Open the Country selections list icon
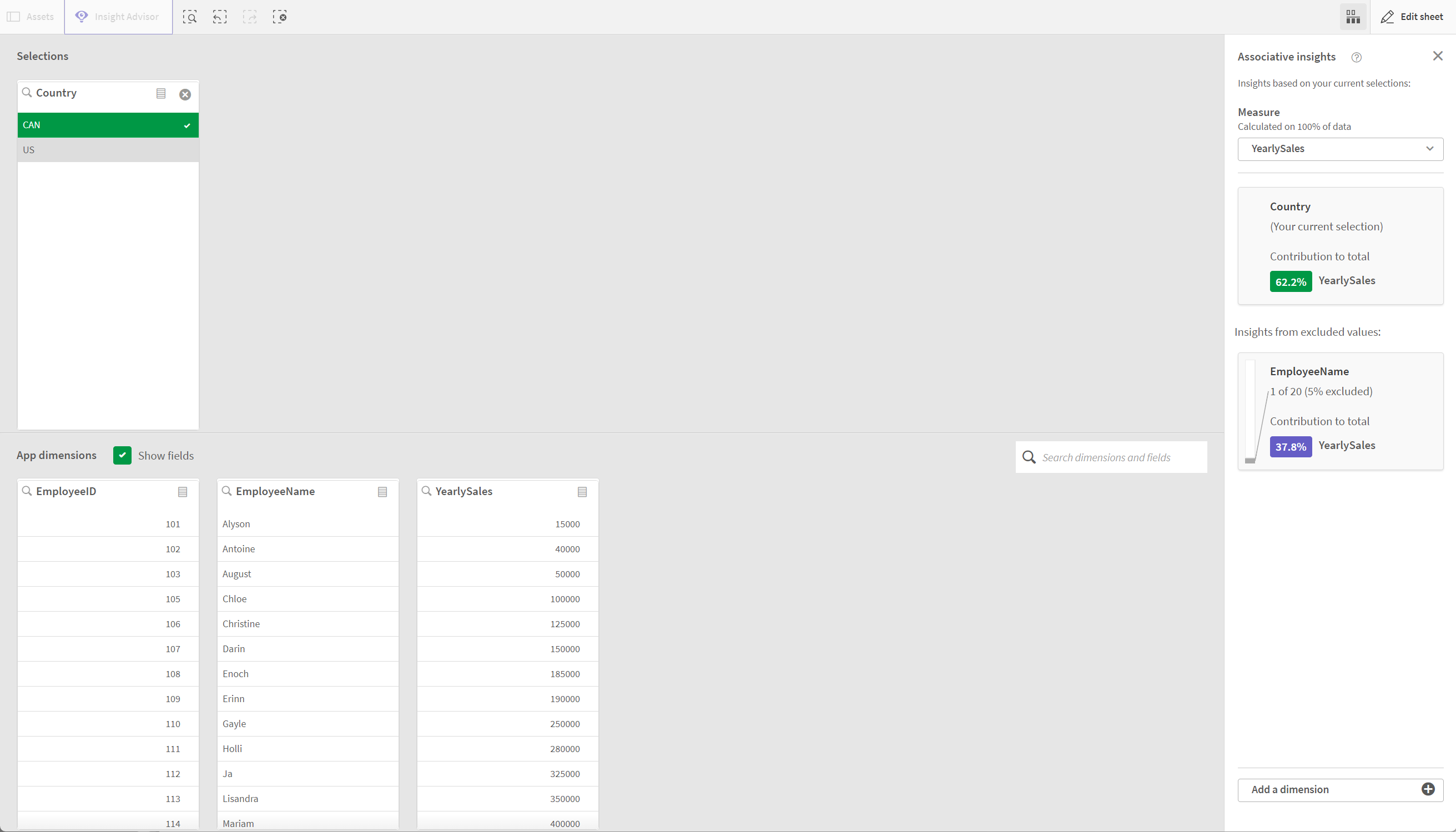This screenshot has height=832, width=1456. point(160,93)
